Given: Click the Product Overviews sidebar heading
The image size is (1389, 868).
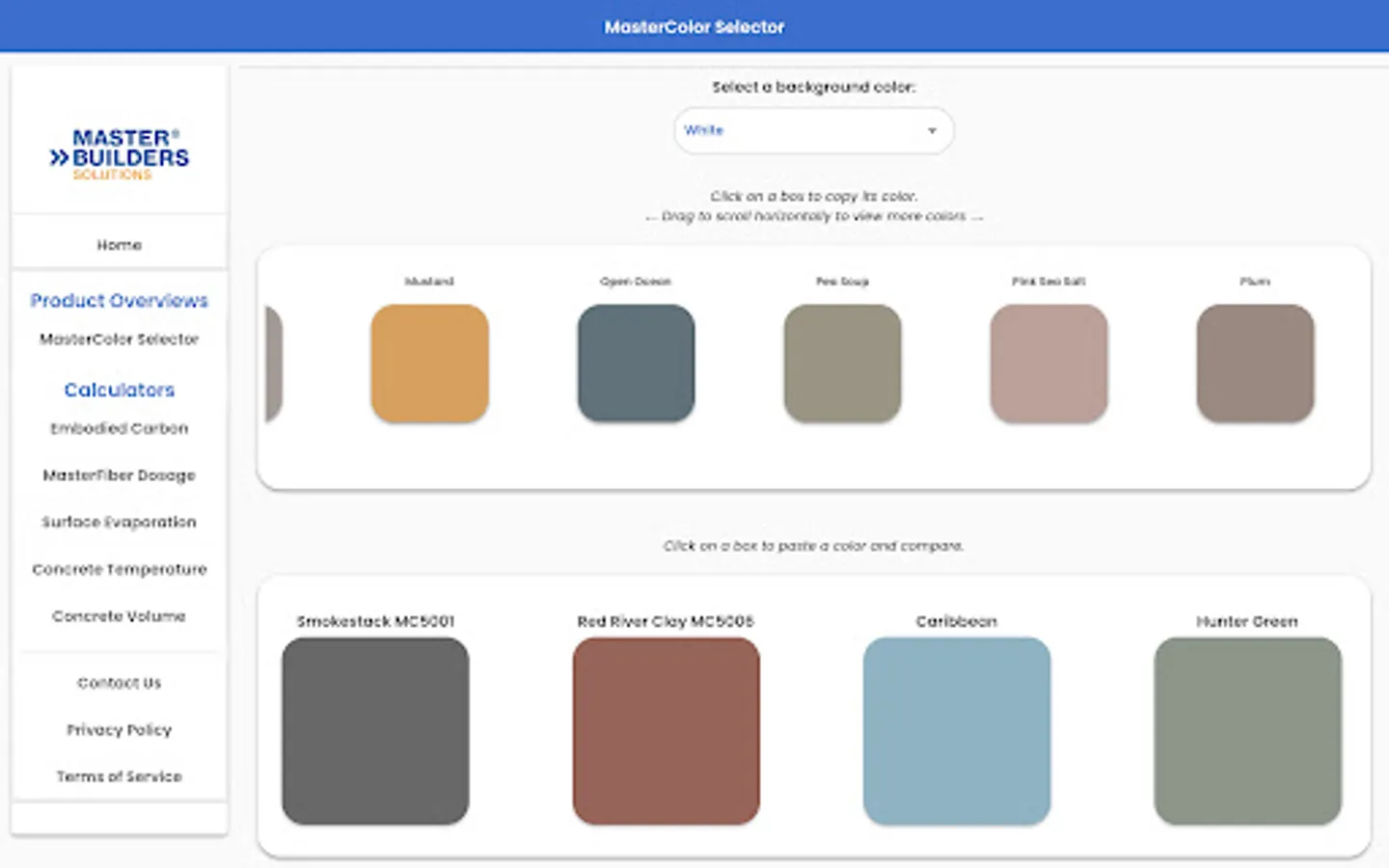Looking at the screenshot, I should 120,301.
